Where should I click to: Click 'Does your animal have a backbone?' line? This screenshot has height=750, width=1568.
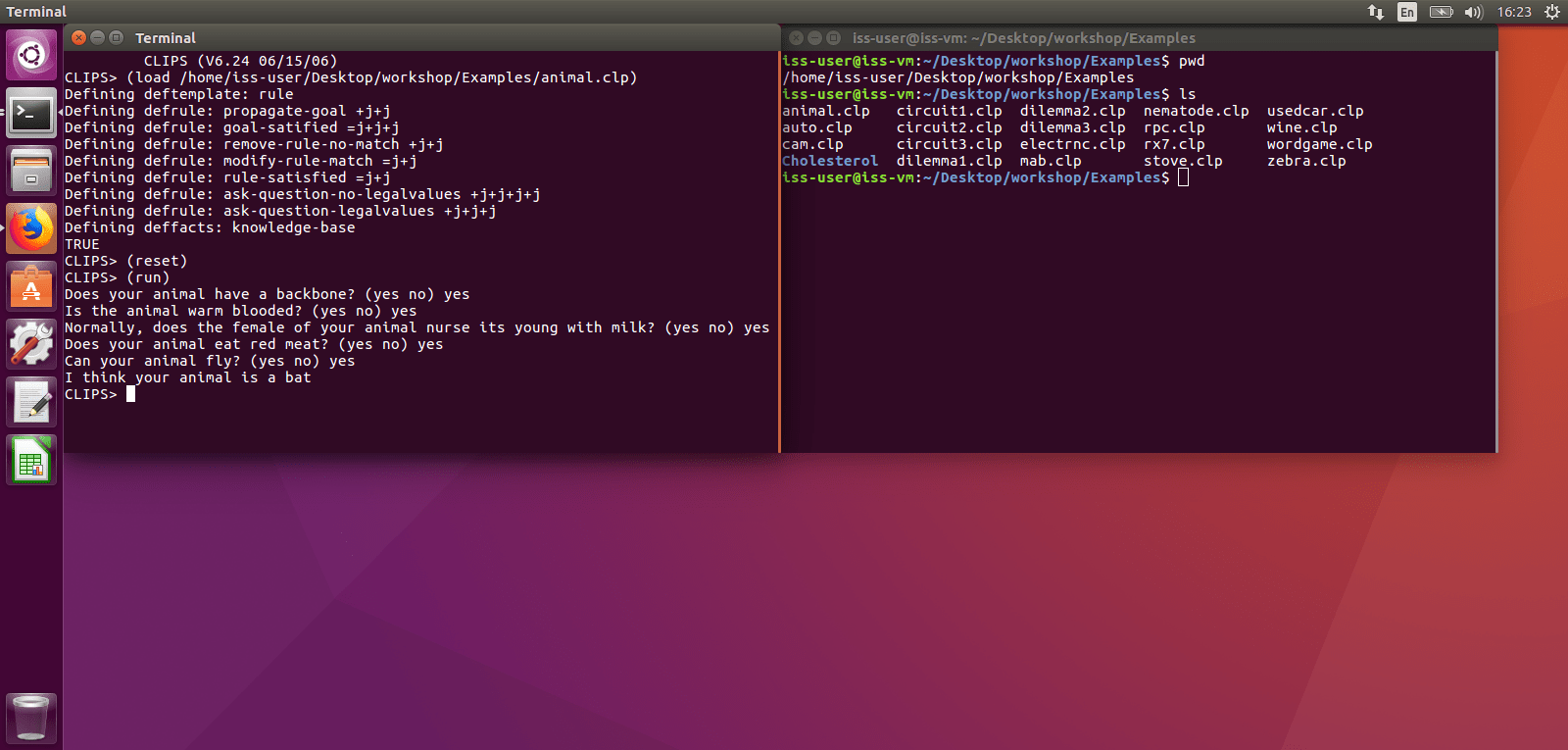(x=267, y=294)
